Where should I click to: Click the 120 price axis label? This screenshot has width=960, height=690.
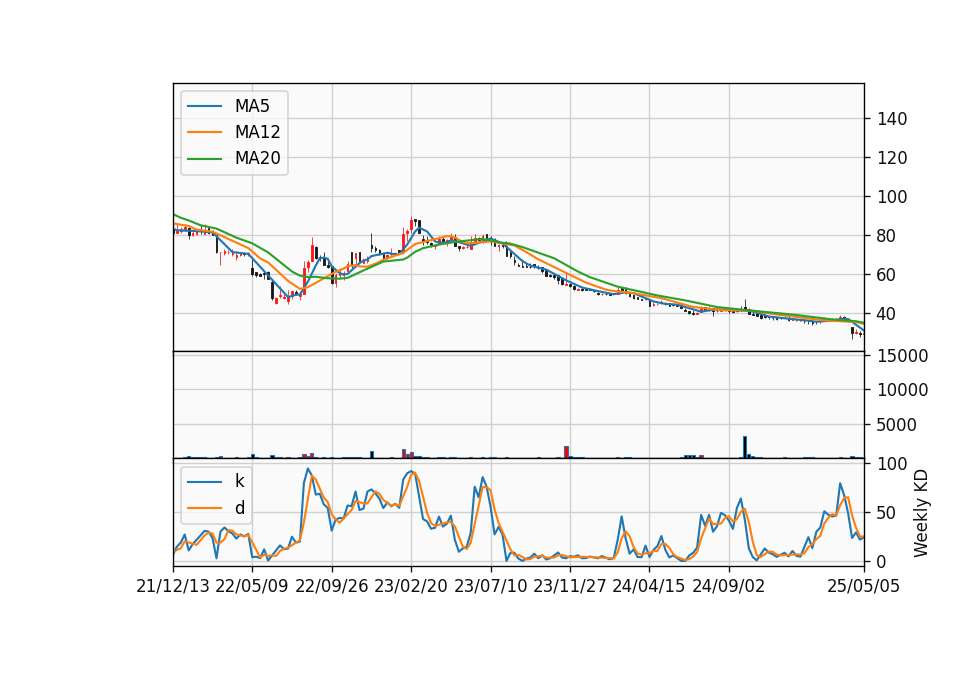pyautogui.click(x=892, y=158)
